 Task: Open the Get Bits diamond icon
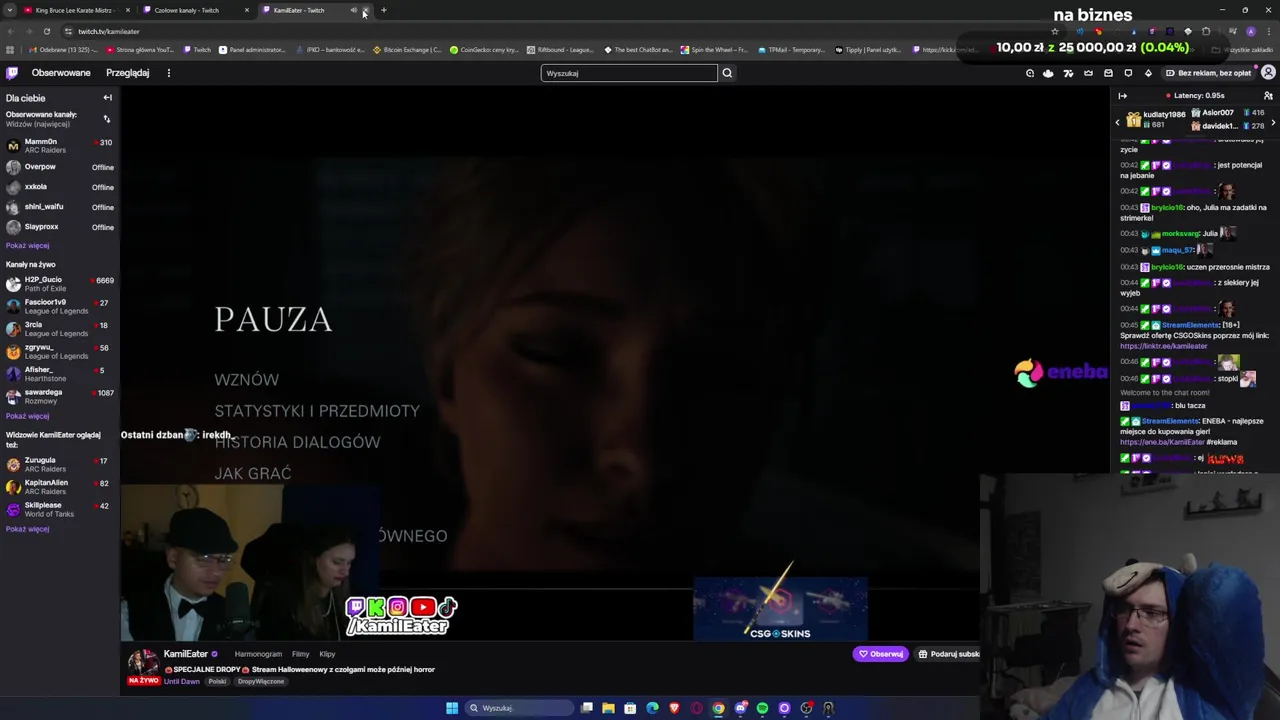(1148, 73)
